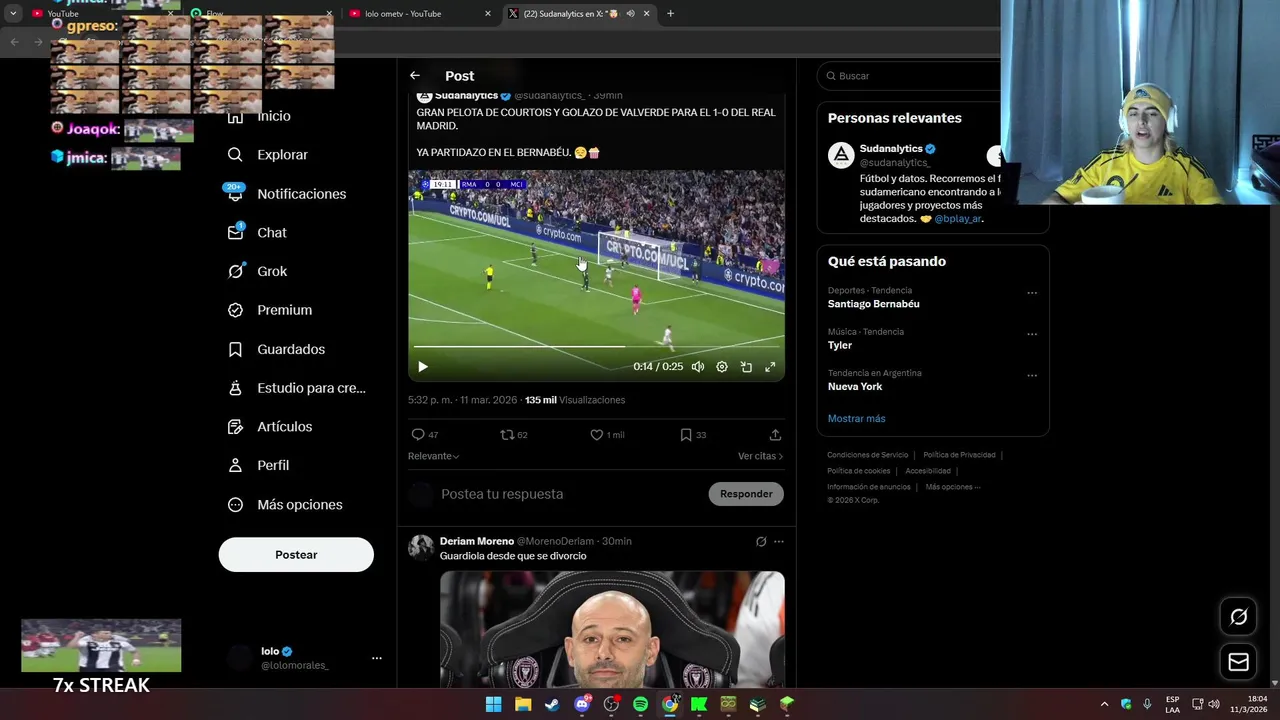Click the repost icon
This screenshot has height=720, width=1280.
click(507, 435)
